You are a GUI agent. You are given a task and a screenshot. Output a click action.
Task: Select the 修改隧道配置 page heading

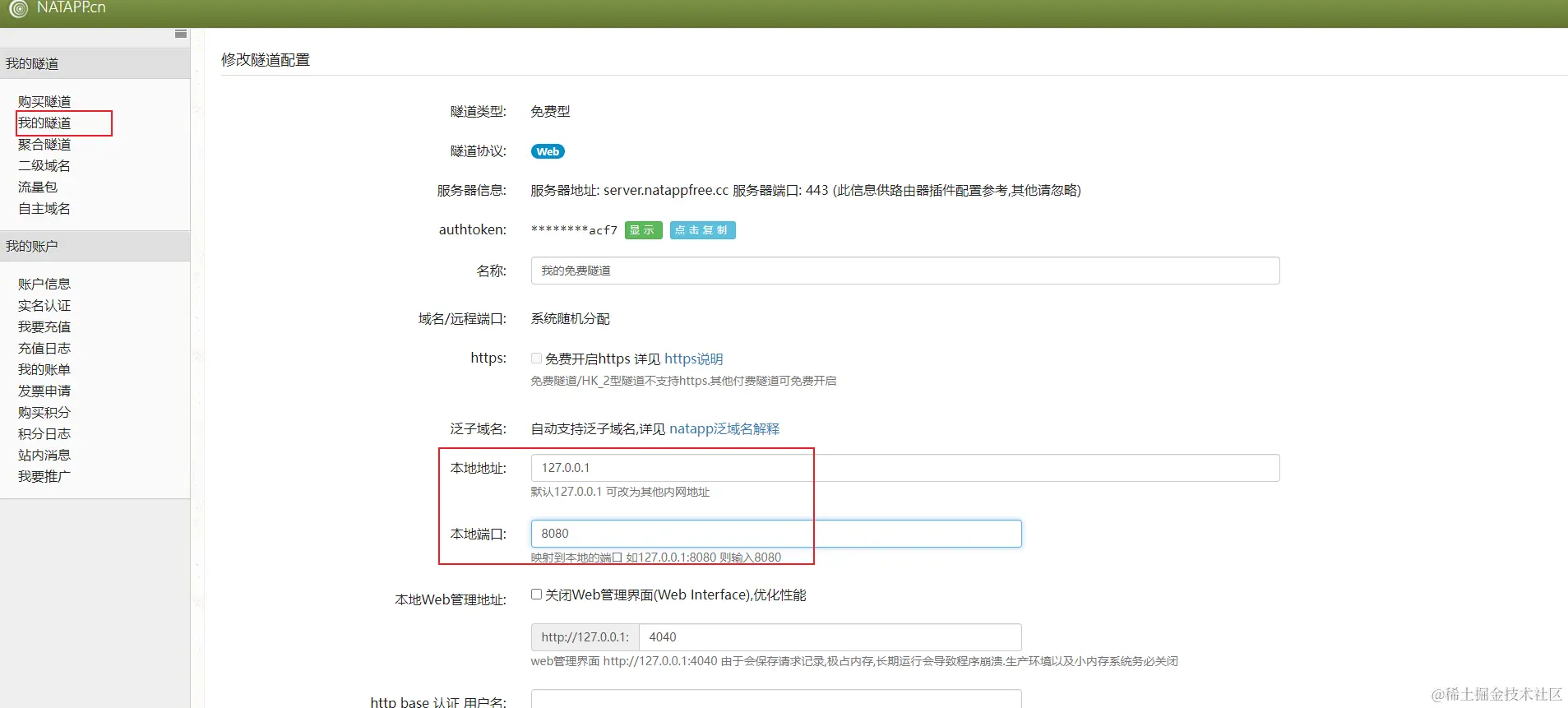point(266,59)
